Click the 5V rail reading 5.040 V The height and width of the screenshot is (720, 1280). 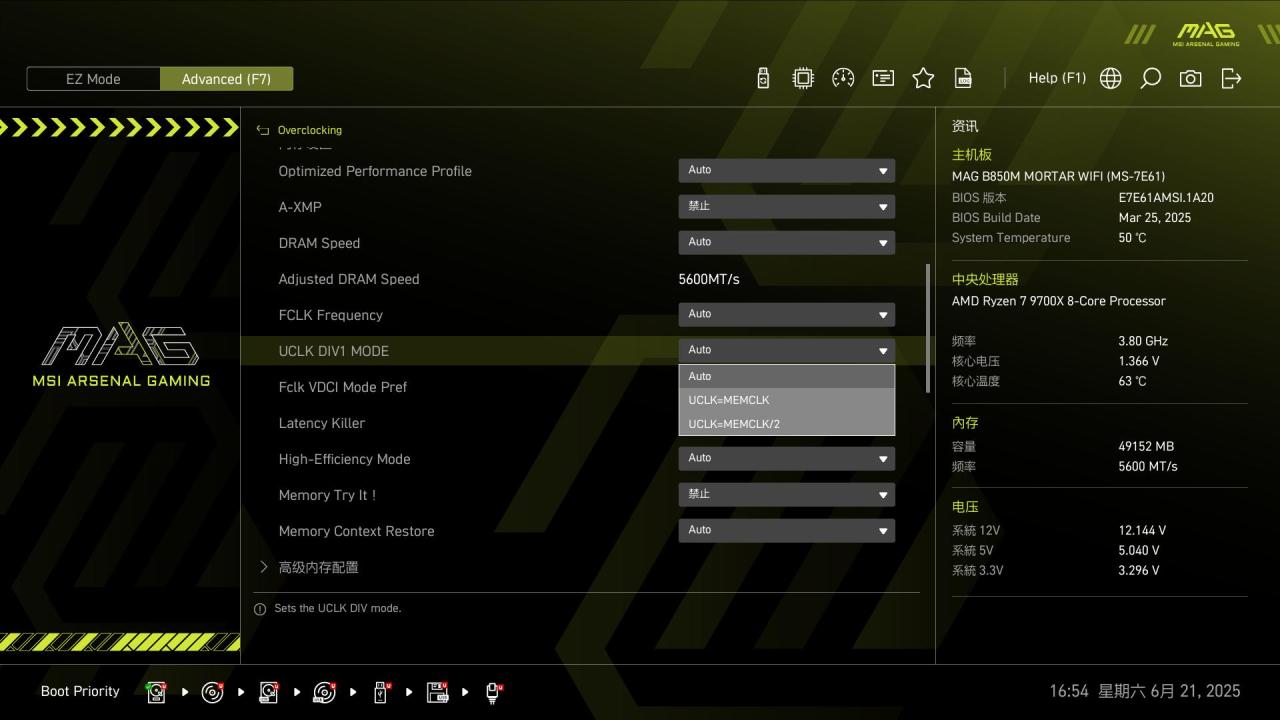pos(1139,550)
